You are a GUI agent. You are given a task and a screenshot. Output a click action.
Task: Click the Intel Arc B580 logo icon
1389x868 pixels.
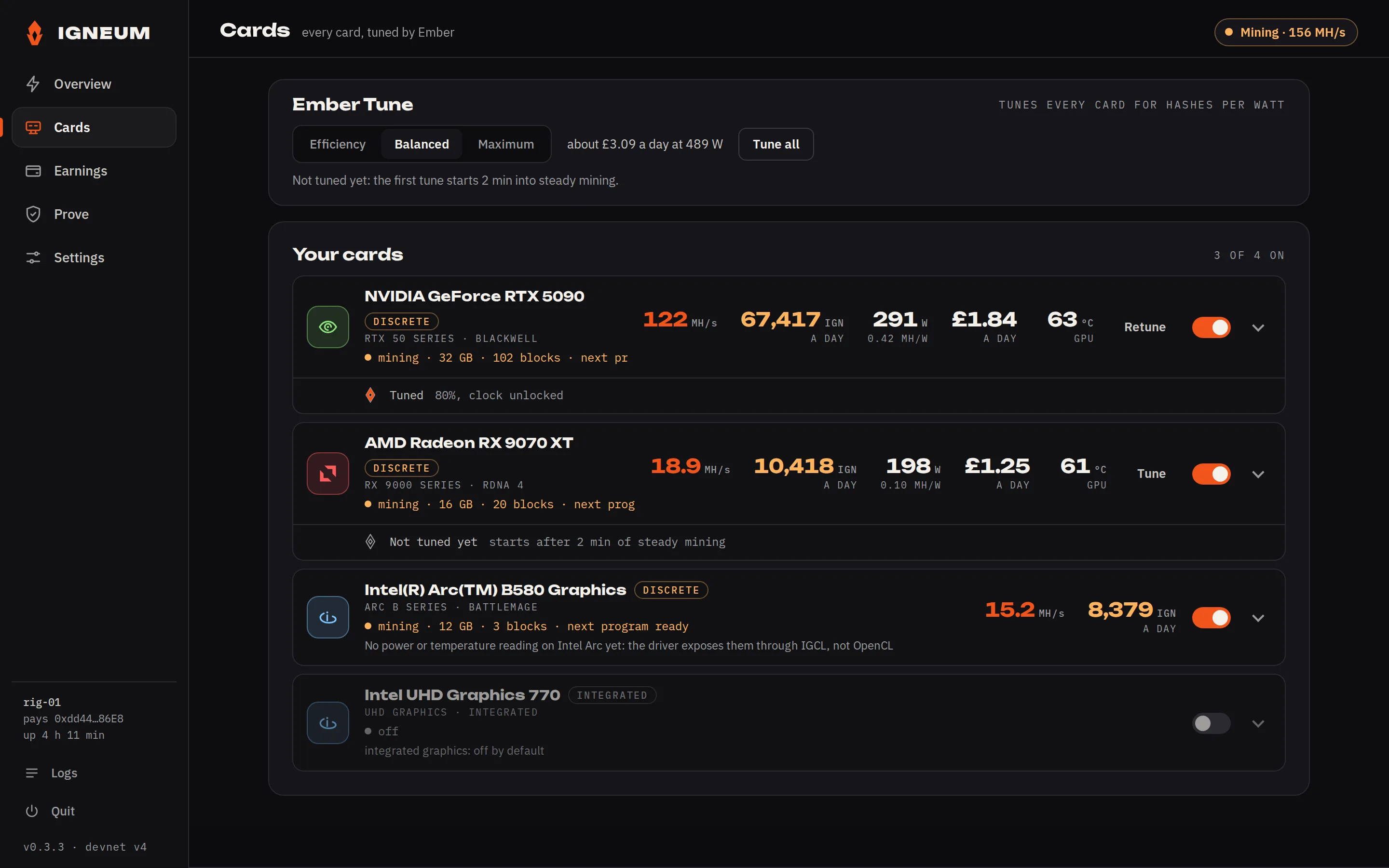tap(328, 617)
